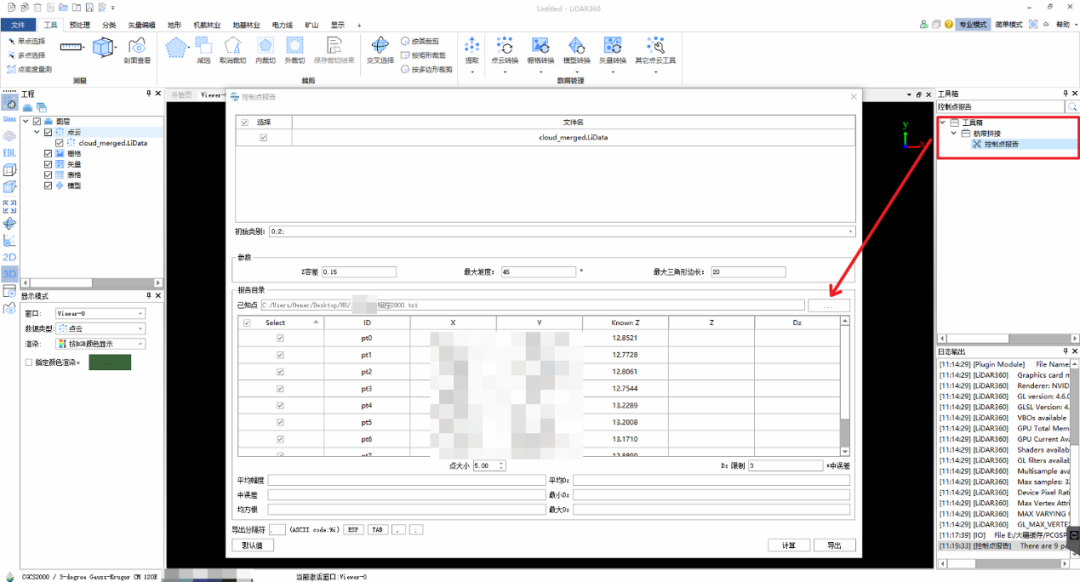Click the 默认值 default button

(x=253, y=545)
